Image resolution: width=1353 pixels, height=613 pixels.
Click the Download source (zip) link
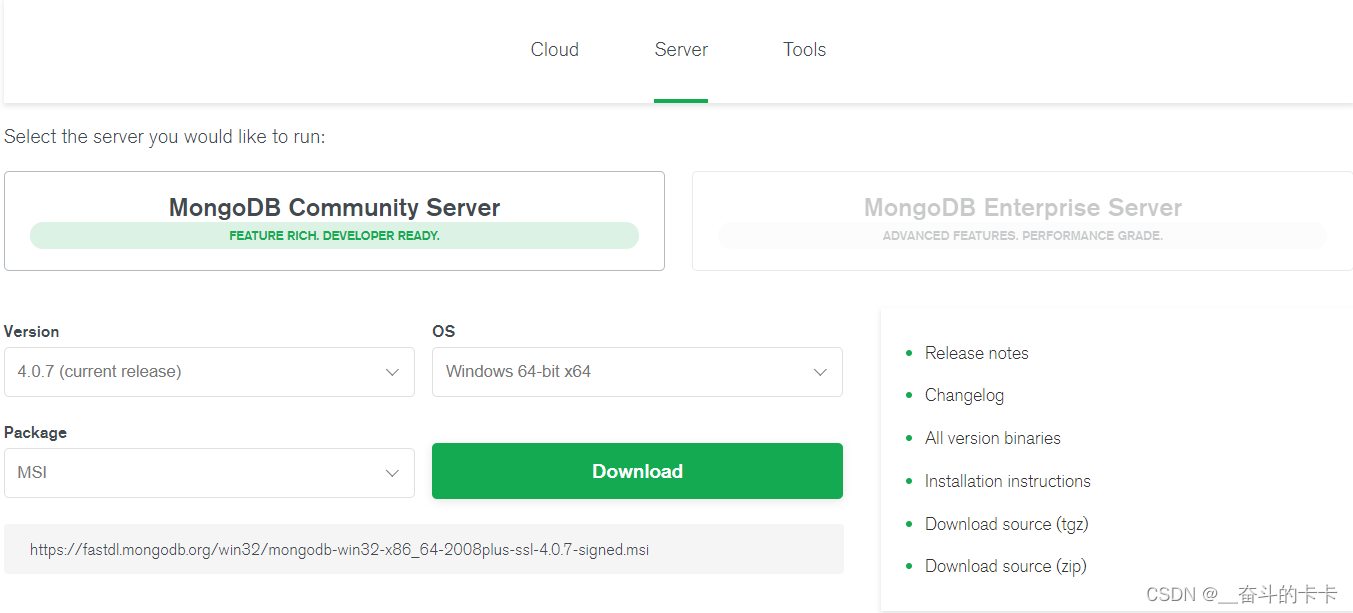pyautogui.click(x=1005, y=566)
